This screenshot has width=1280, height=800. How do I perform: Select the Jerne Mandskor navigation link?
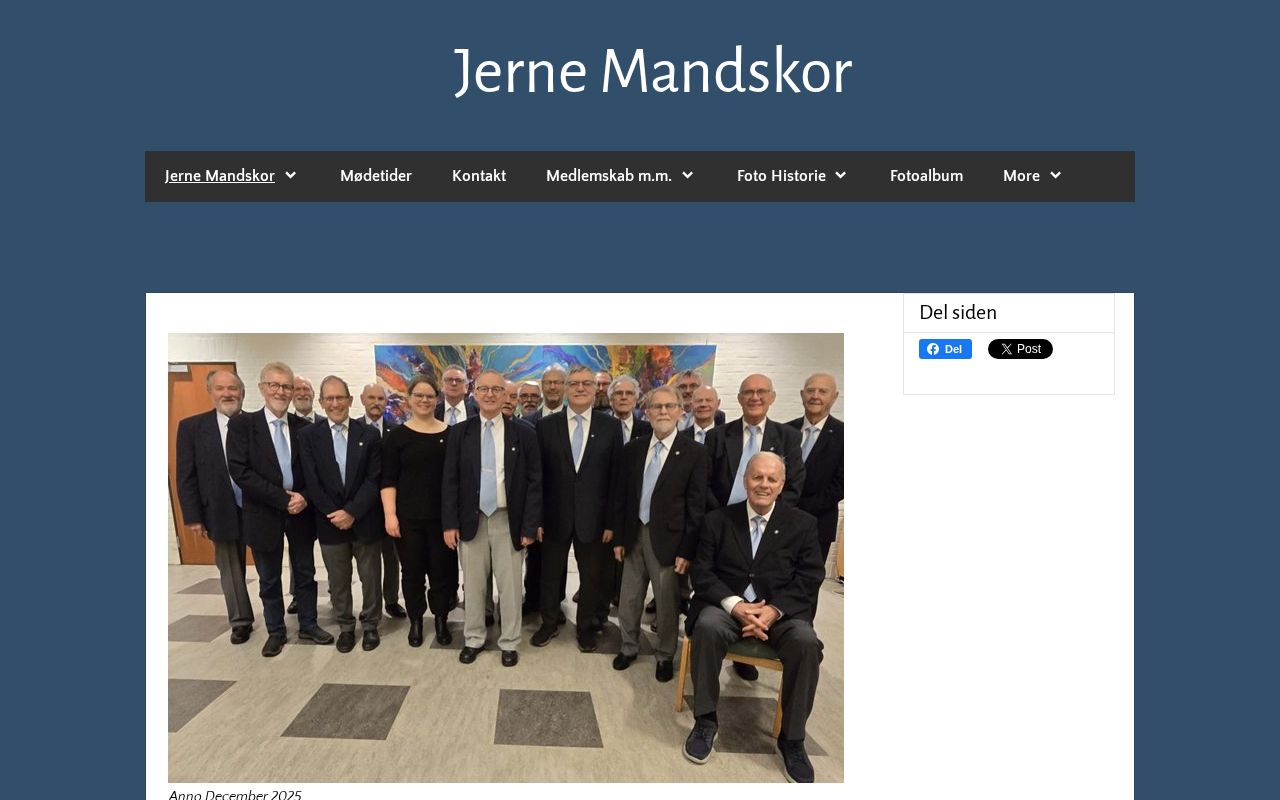tap(220, 176)
